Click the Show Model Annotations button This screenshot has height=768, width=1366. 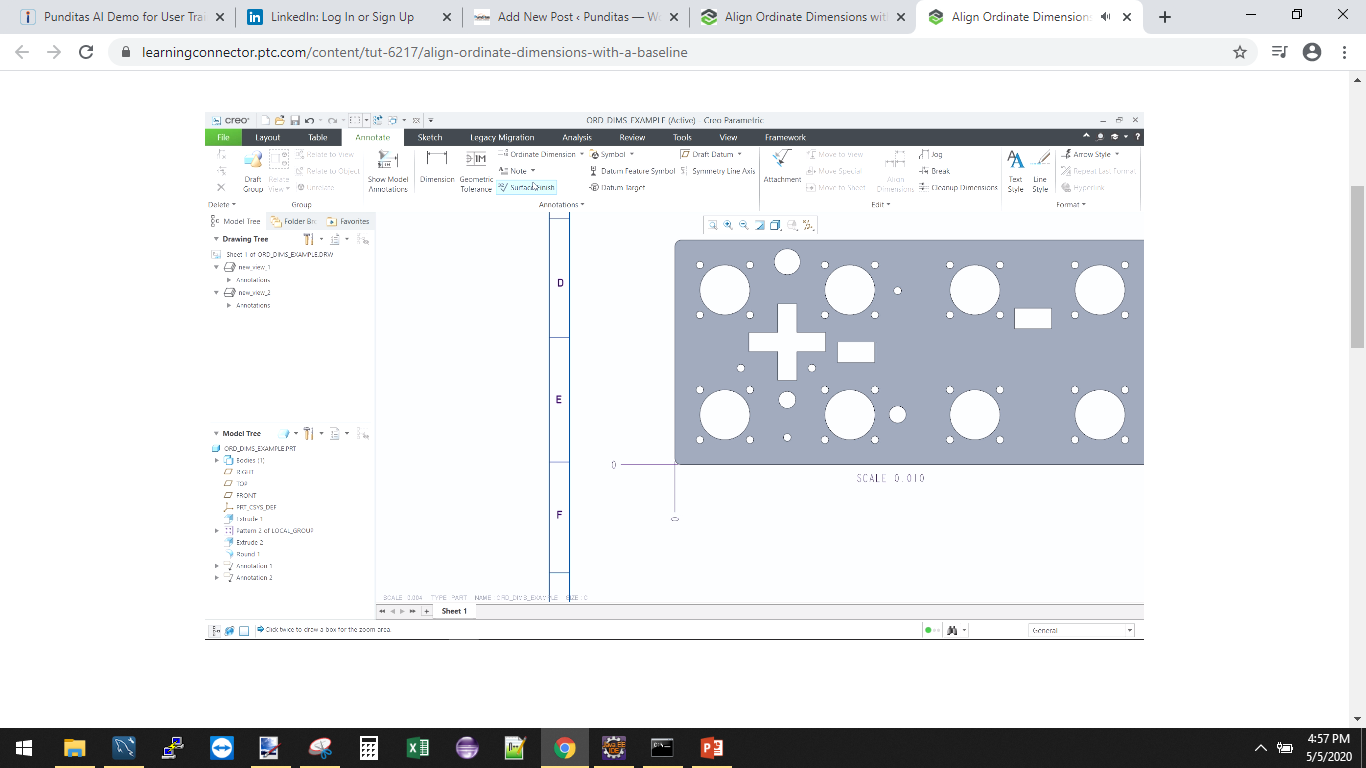pyautogui.click(x=389, y=172)
